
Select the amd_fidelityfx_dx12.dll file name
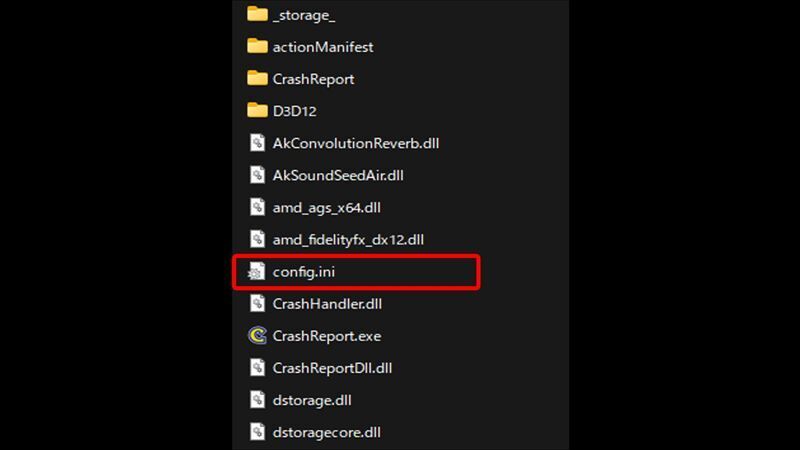tap(348, 240)
